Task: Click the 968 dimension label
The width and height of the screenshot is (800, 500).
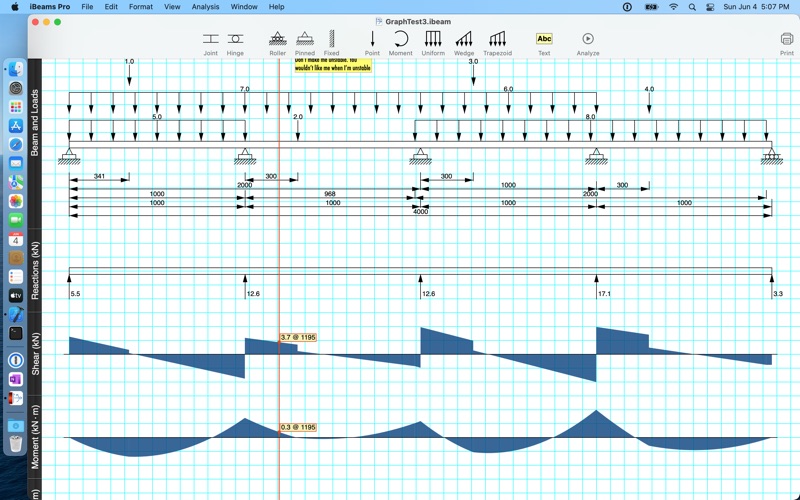Action: pyautogui.click(x=330, y=194)
